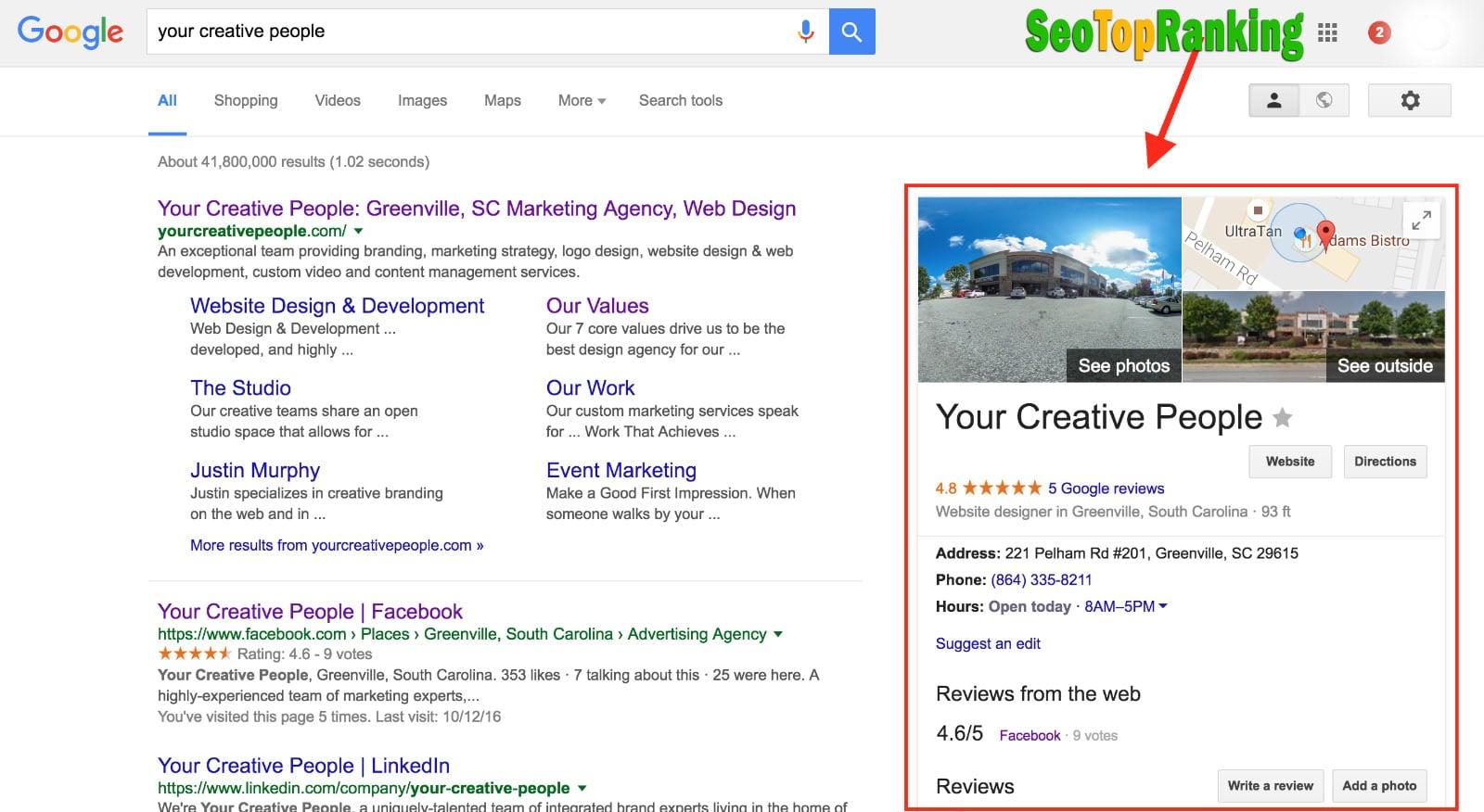Click the voice search microphone icon
Image resolution: width=1484 pixels, height=812 pixels.
[x=805, y=31]
